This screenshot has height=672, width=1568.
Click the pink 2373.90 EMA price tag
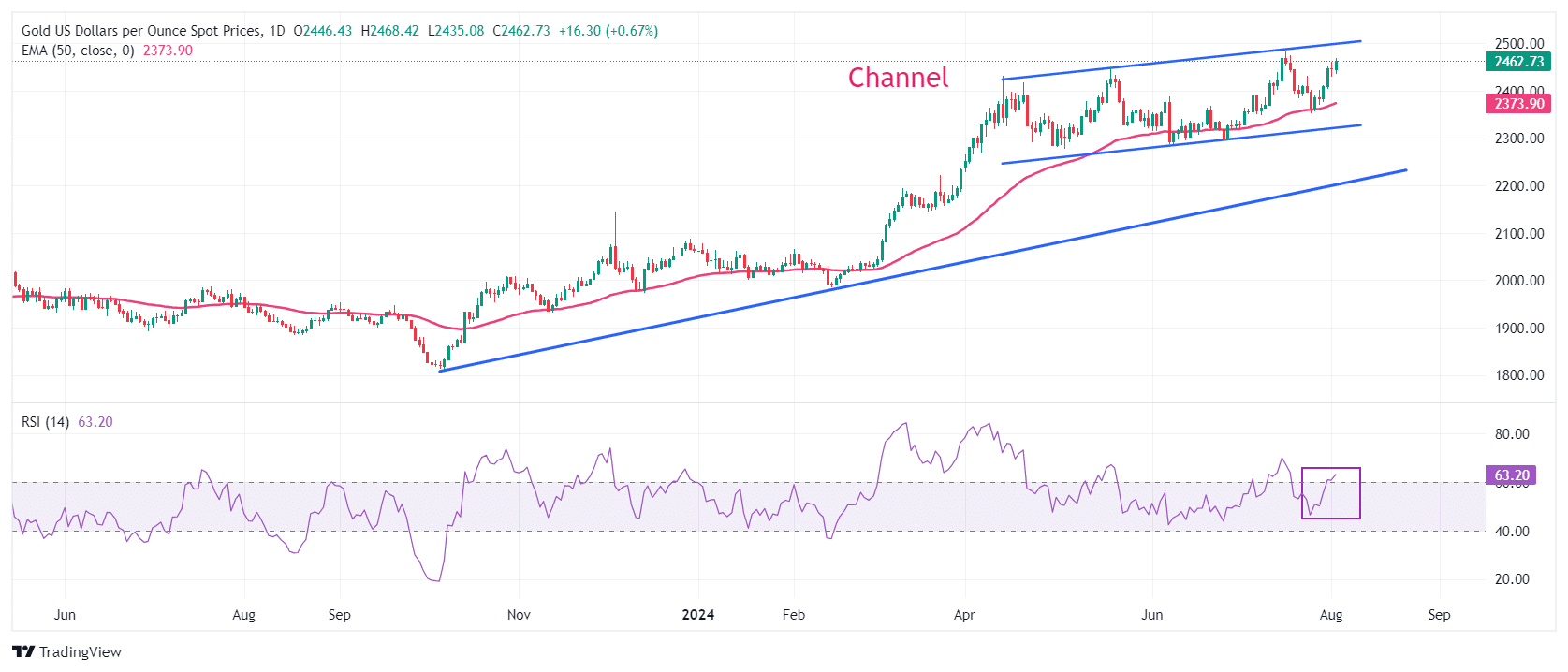1518,104
